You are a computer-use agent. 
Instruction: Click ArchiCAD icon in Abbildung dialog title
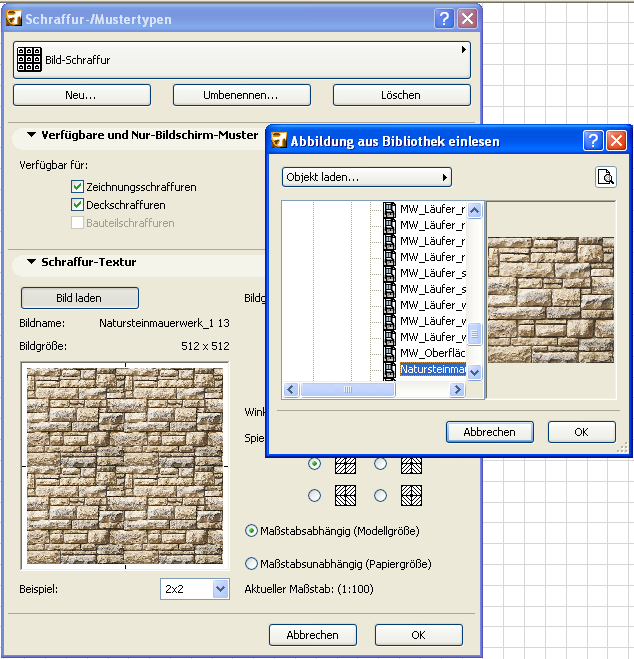pyautogui.click(x=279, y=140)
